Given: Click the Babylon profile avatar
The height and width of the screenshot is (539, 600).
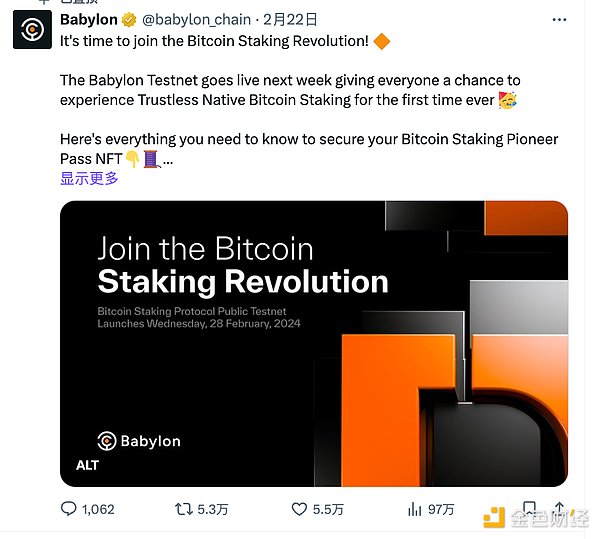Looking at the screenshot, I should coord(33,30).
